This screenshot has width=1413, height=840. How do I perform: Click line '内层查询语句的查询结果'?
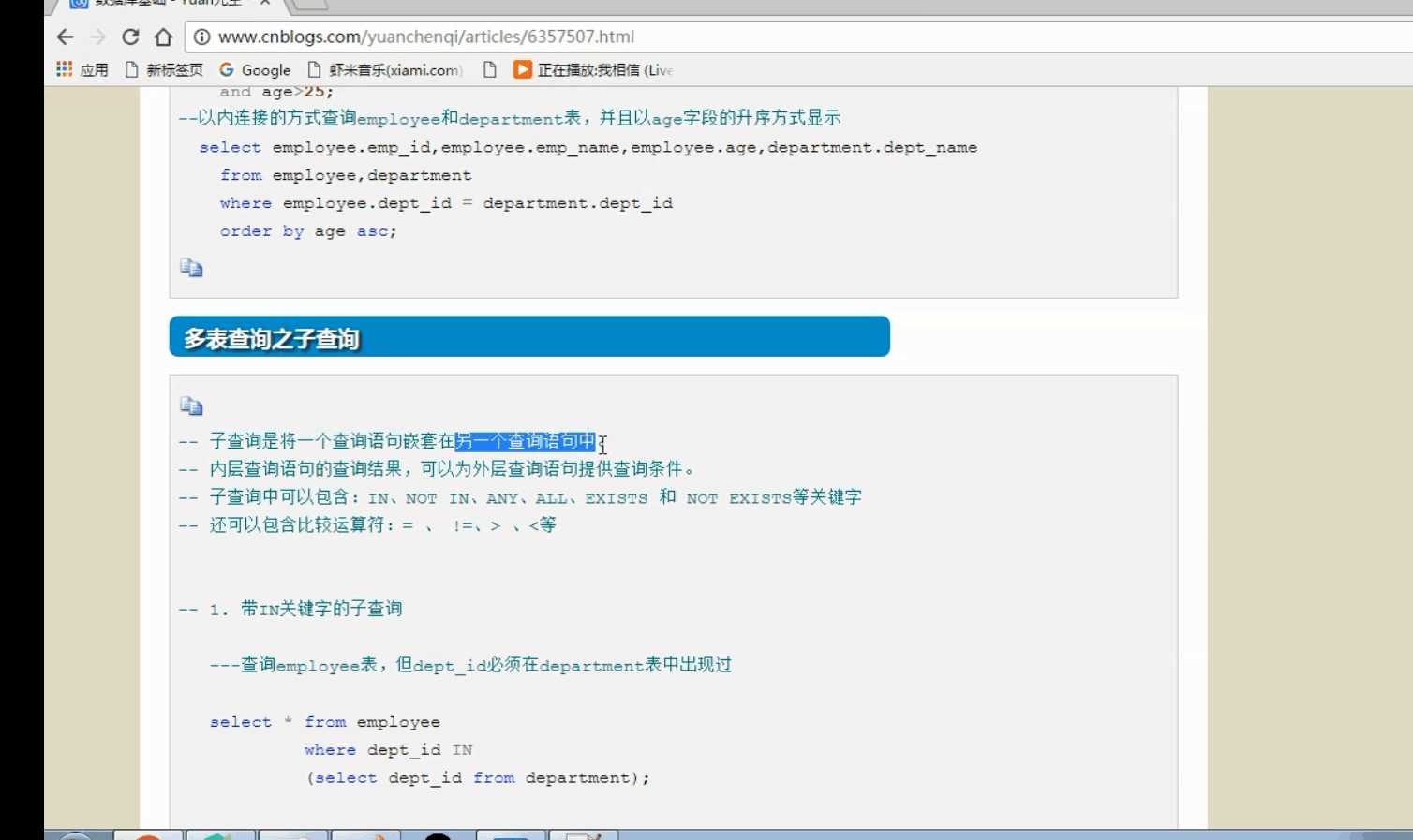pyautogui.click(x=437, y=469)
